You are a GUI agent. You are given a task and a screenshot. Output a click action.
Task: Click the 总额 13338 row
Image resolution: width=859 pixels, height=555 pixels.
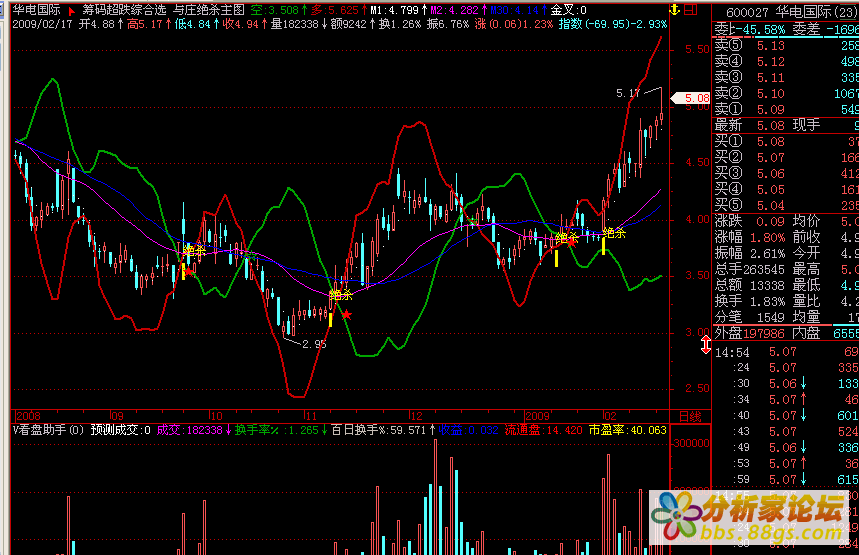click(x=750, y=285)
